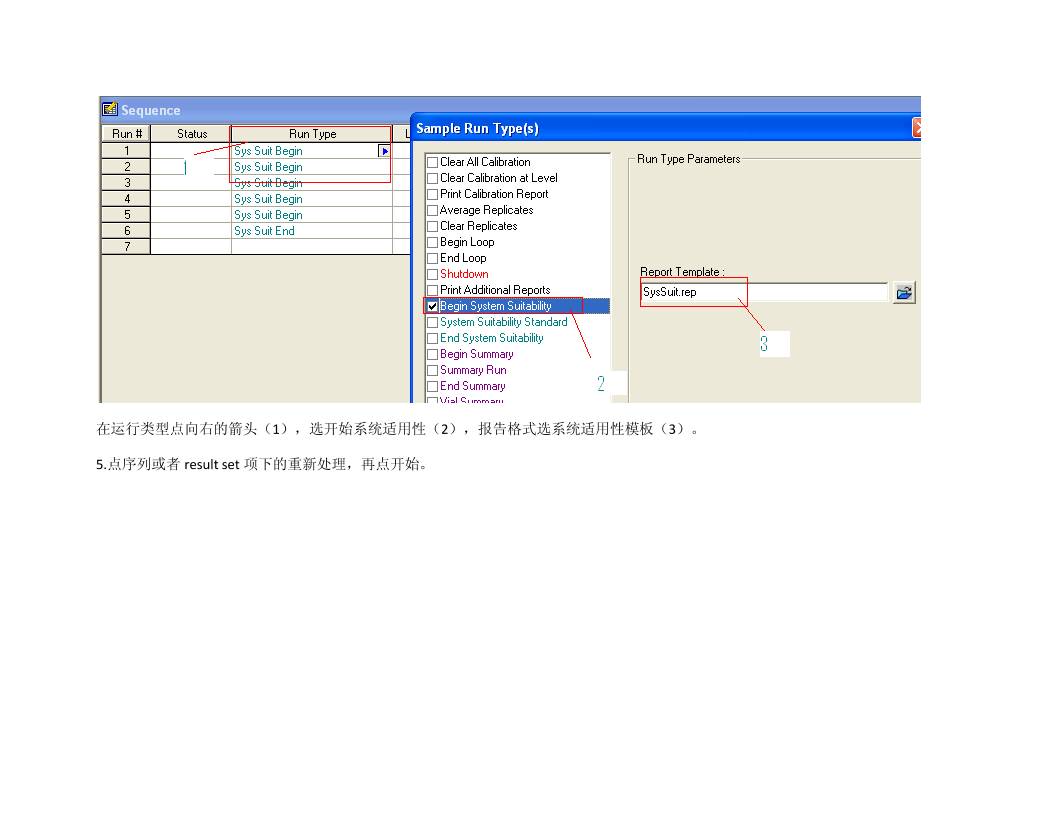Click the Status column header
This screenshot has width=1056, height=816.
point(191,134)
